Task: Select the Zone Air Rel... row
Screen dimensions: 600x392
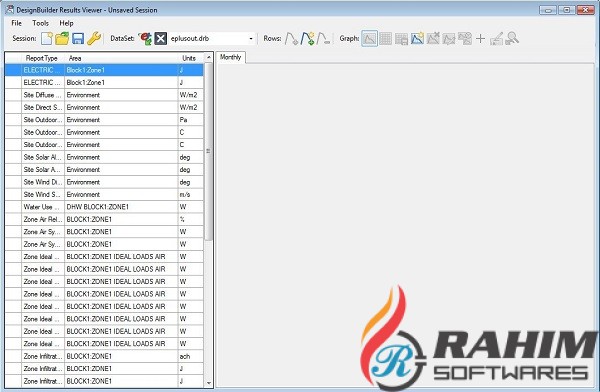Action: click(104, 219)
